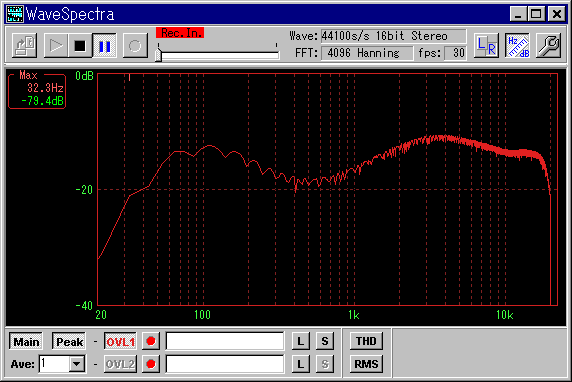Click the WaveSpectra title bar app icon
Image resolution: width=572 pixels, height=382 pixels.
click(x=15, y=14)
